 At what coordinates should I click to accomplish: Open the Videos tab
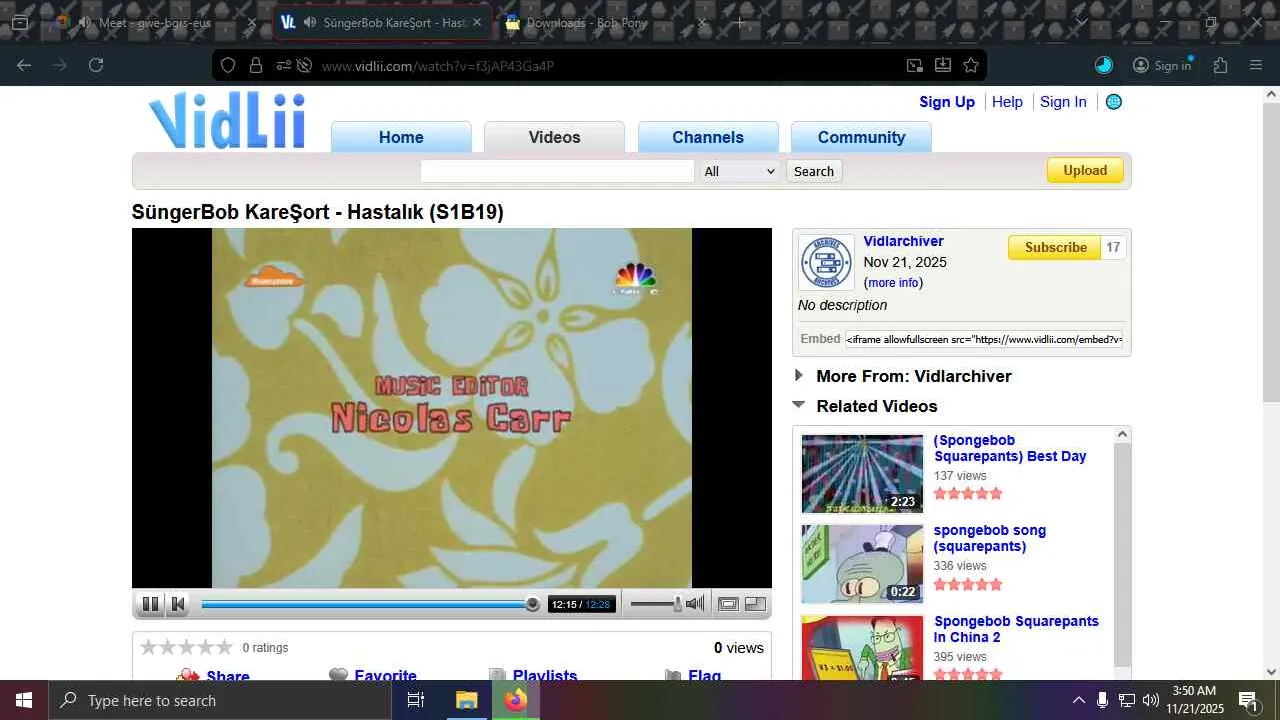point(554,137)
